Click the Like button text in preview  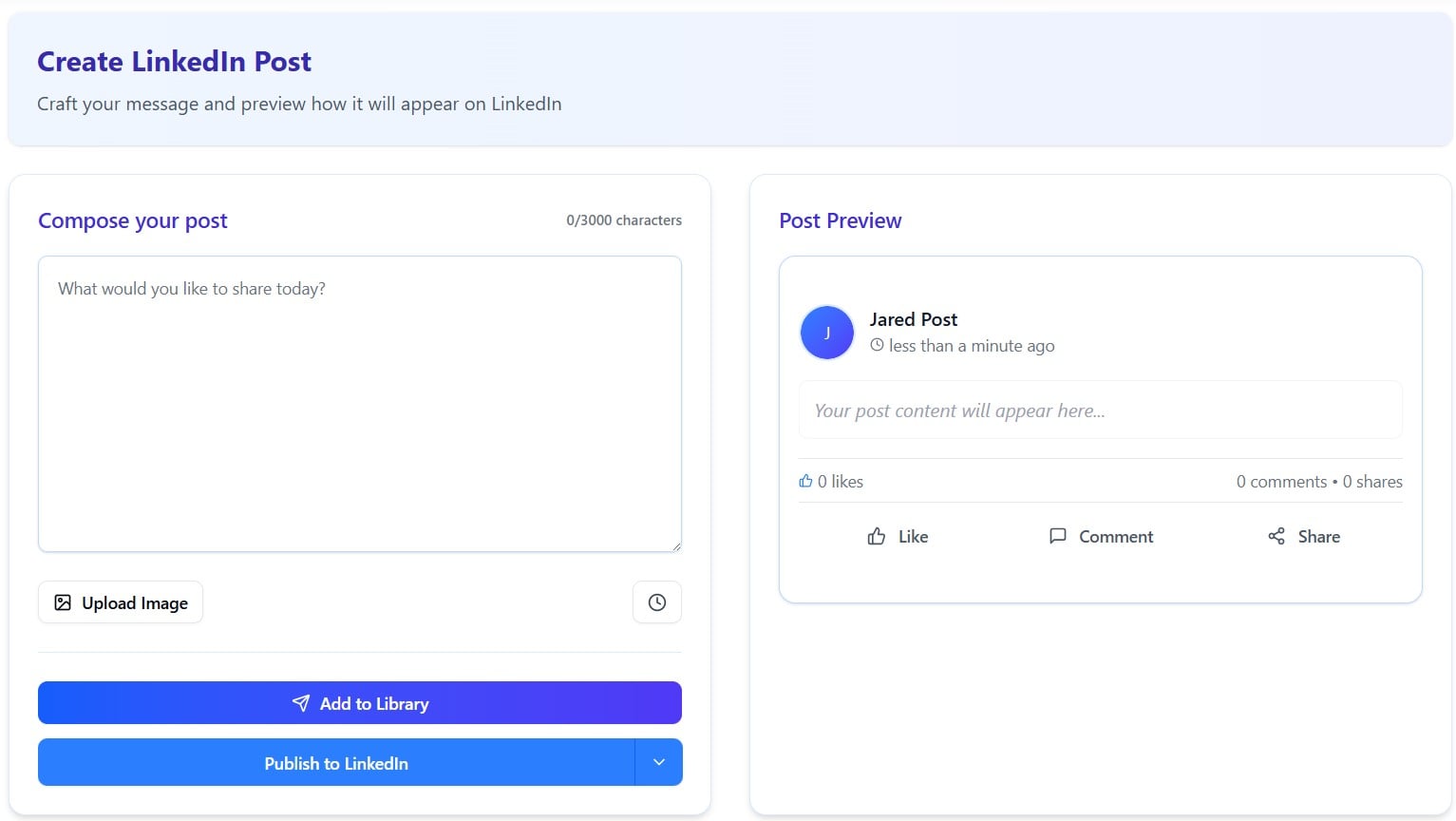[913, 537]
